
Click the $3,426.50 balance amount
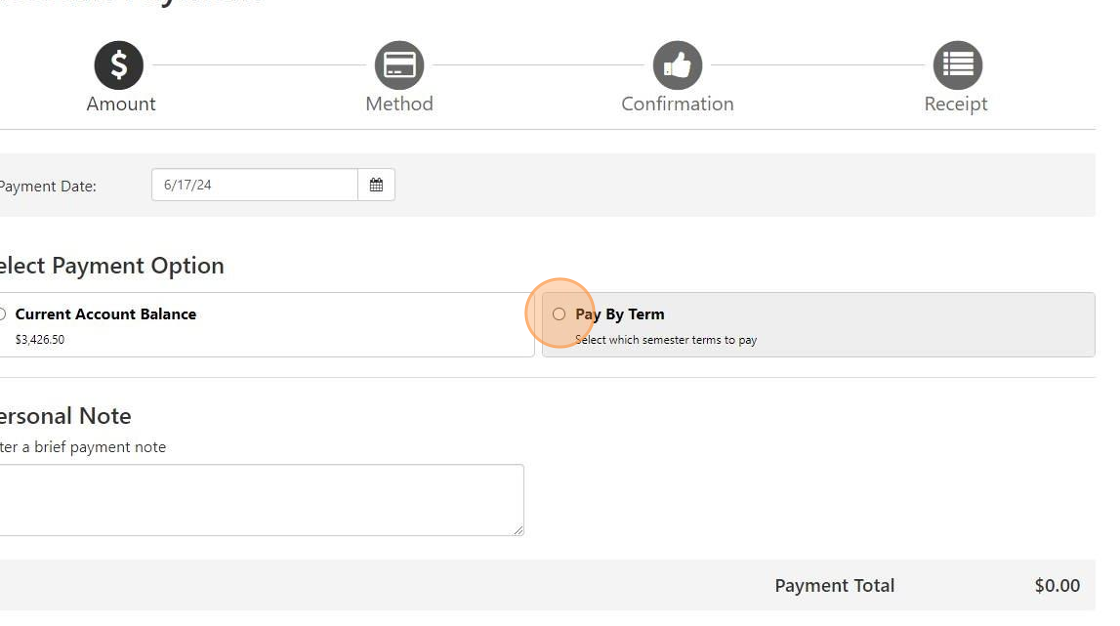coord(40,340)
